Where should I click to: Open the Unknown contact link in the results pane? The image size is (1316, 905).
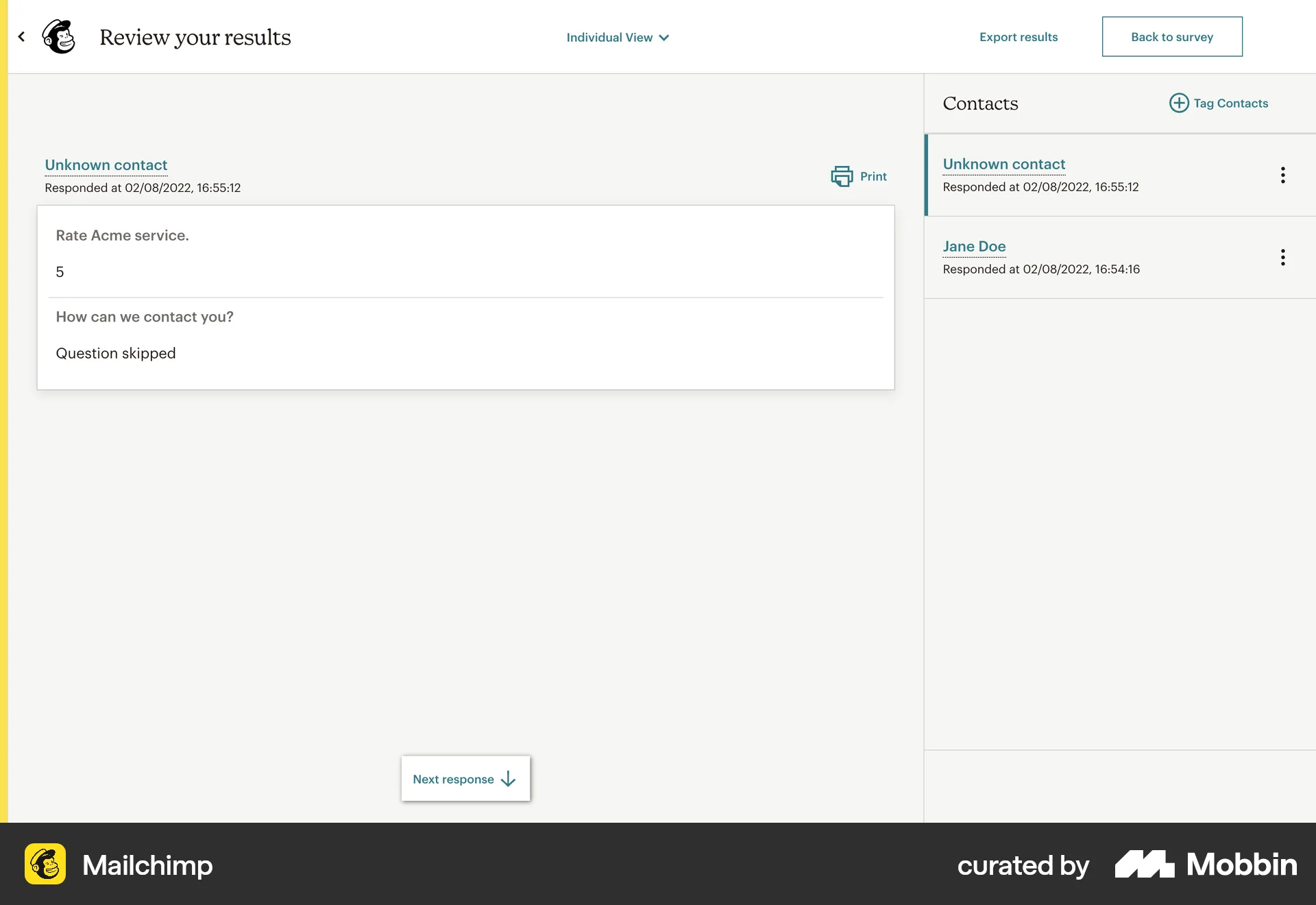tap(106, 165)
